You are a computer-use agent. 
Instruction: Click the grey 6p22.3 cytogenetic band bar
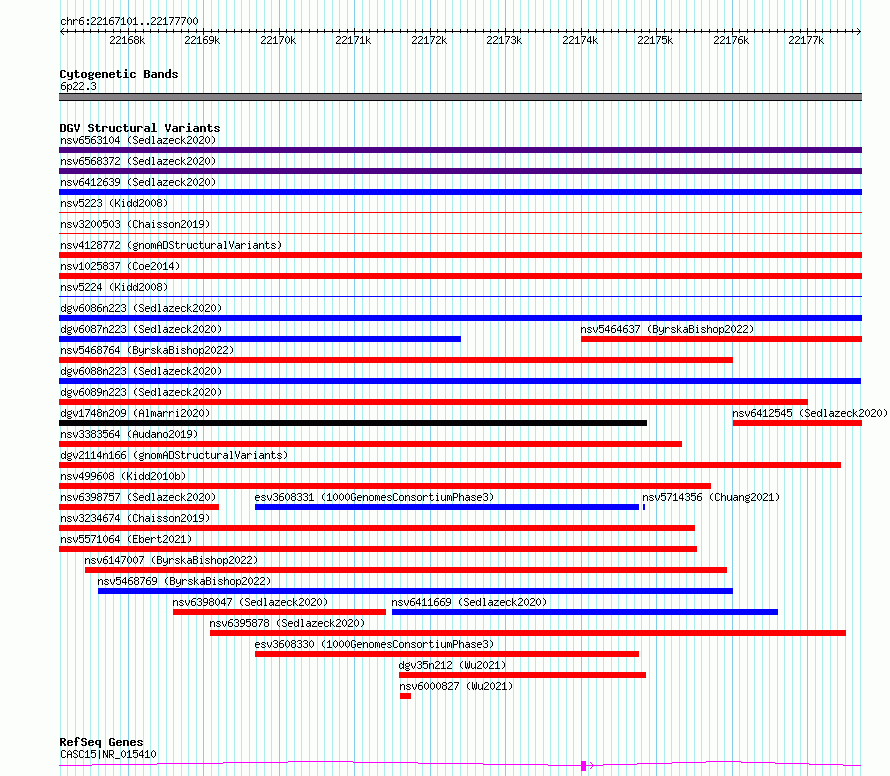[460, 97]
